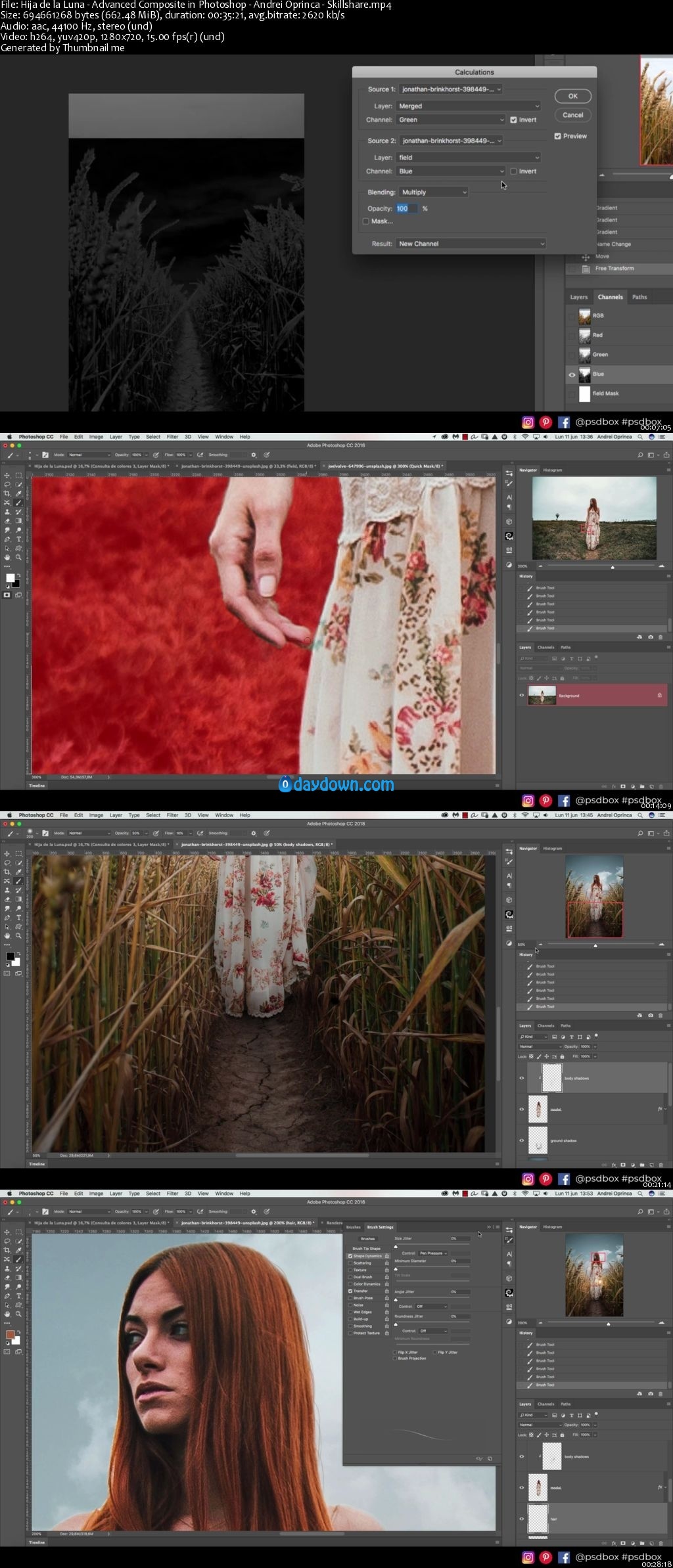Select the Zoom tool in the wheat-path frame
673x1568 pixels.
pyautogui.click(x=18, y=935)
